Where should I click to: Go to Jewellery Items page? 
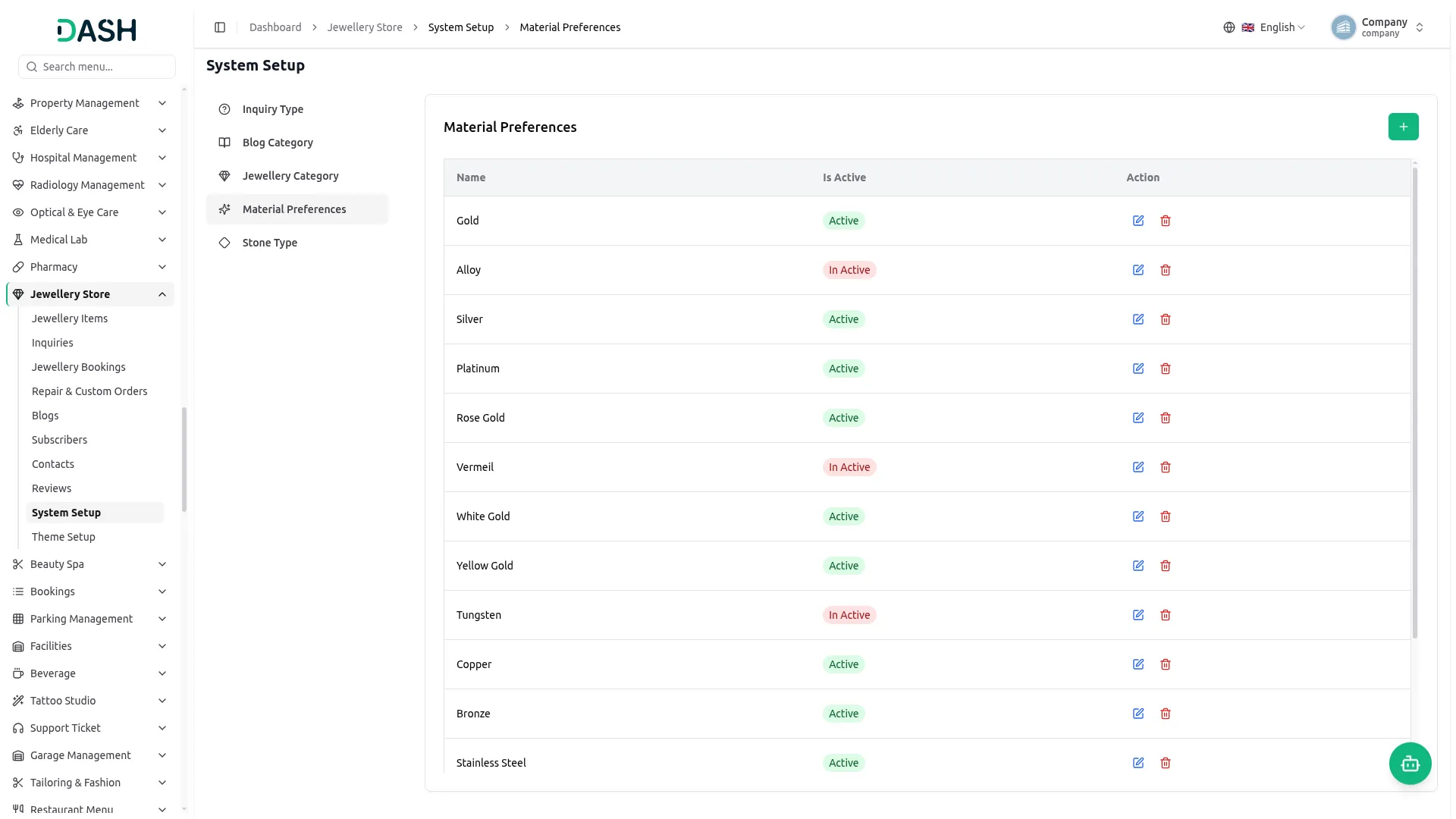tap(70, 318)
